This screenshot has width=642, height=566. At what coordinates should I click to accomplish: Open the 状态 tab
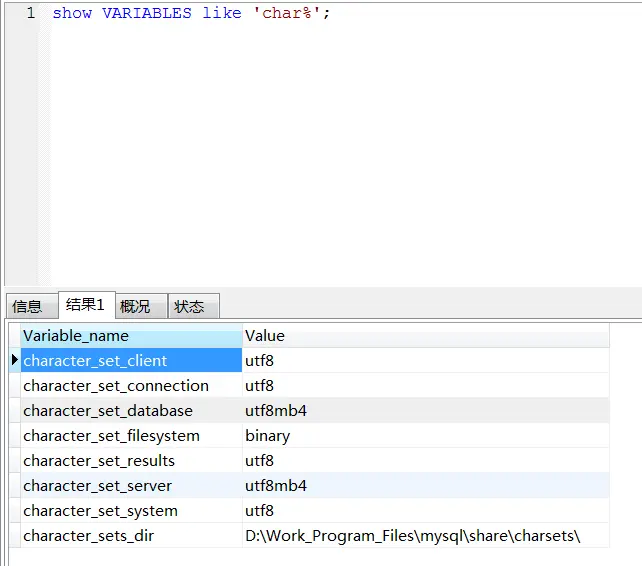click(194, 306)
